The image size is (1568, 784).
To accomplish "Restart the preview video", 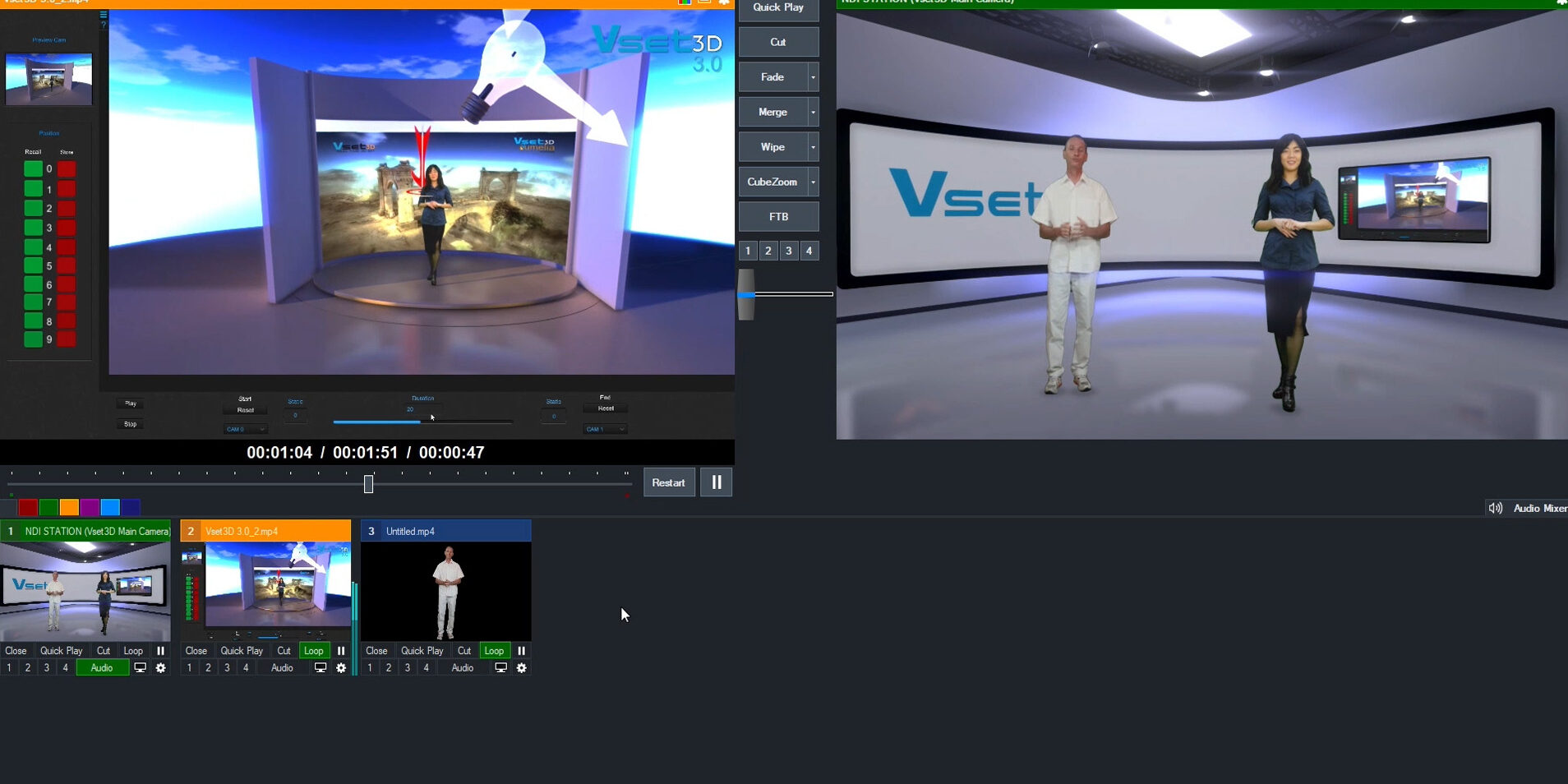I will pyautogui.click(x=669, y=482).
